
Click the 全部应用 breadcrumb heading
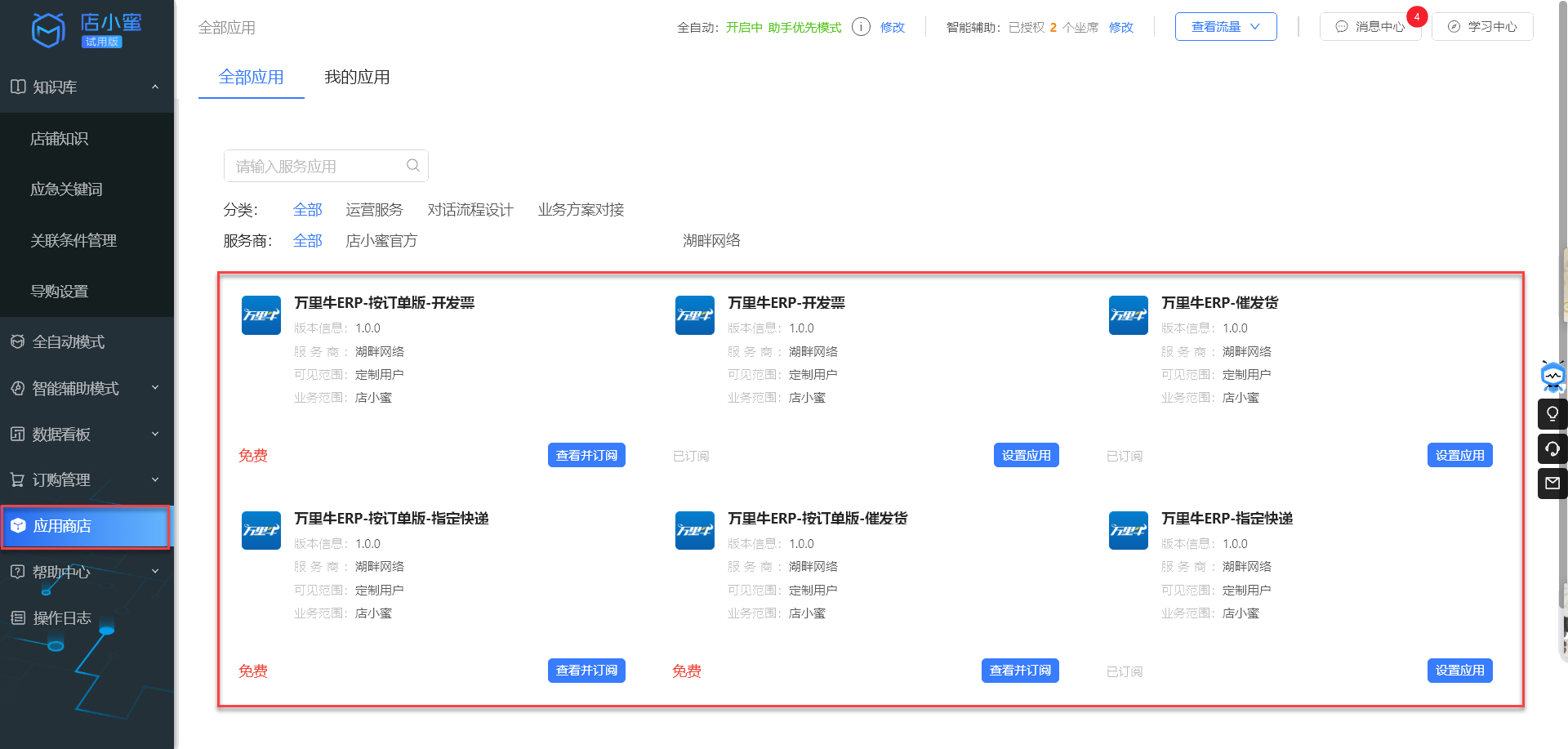pos(227,28)
